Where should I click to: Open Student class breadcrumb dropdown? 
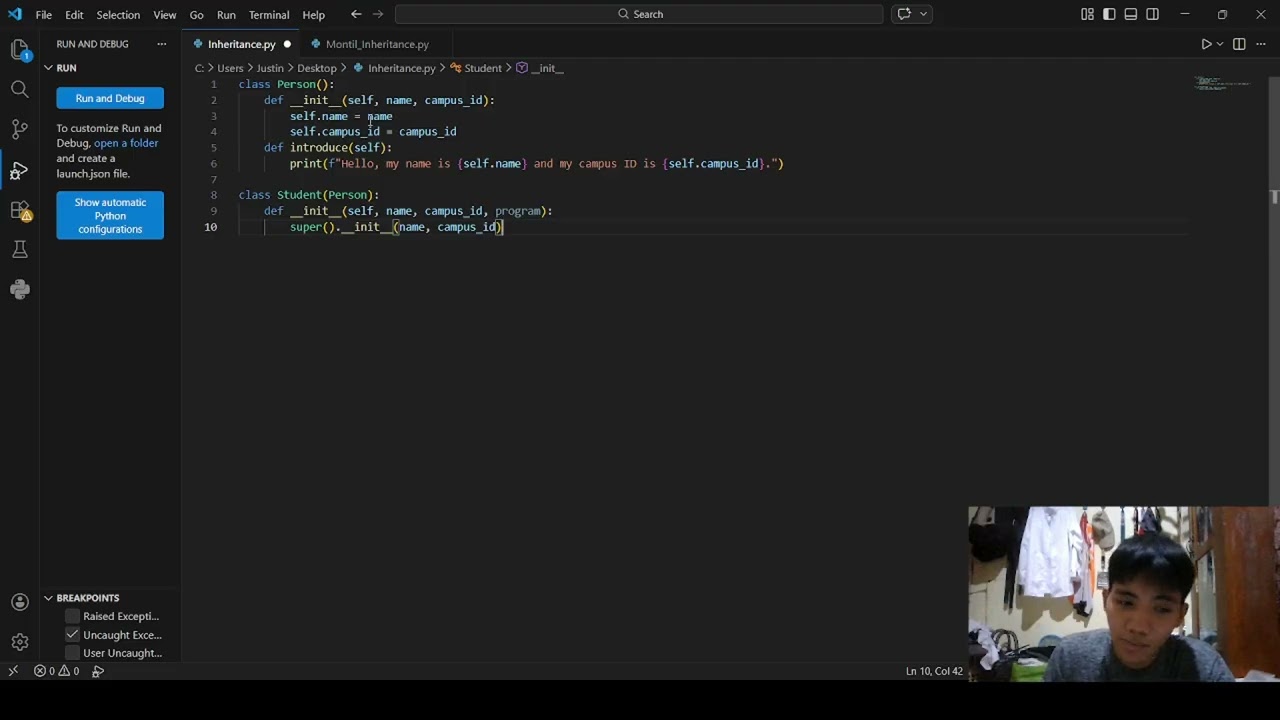pos(475,68)
